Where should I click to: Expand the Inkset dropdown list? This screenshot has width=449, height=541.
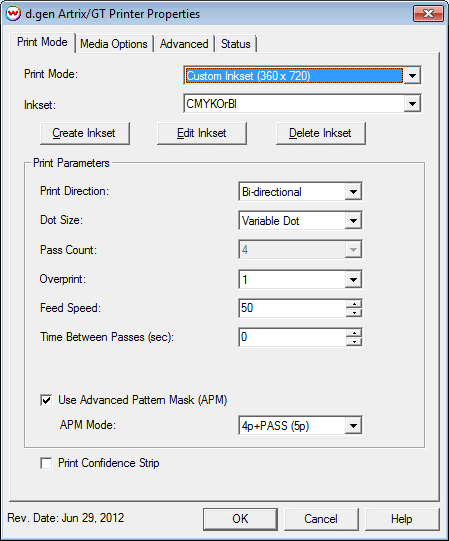point(412,104)
